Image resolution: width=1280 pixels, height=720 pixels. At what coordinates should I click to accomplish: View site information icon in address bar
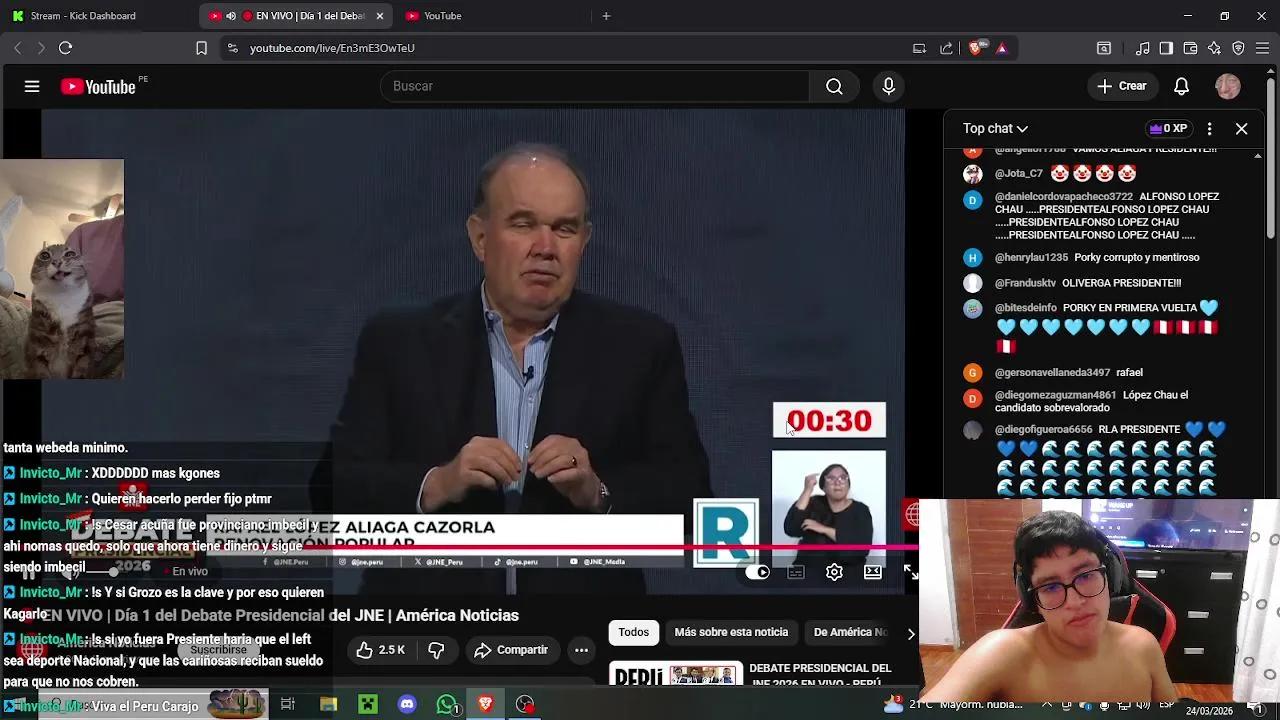coord(232,48)
